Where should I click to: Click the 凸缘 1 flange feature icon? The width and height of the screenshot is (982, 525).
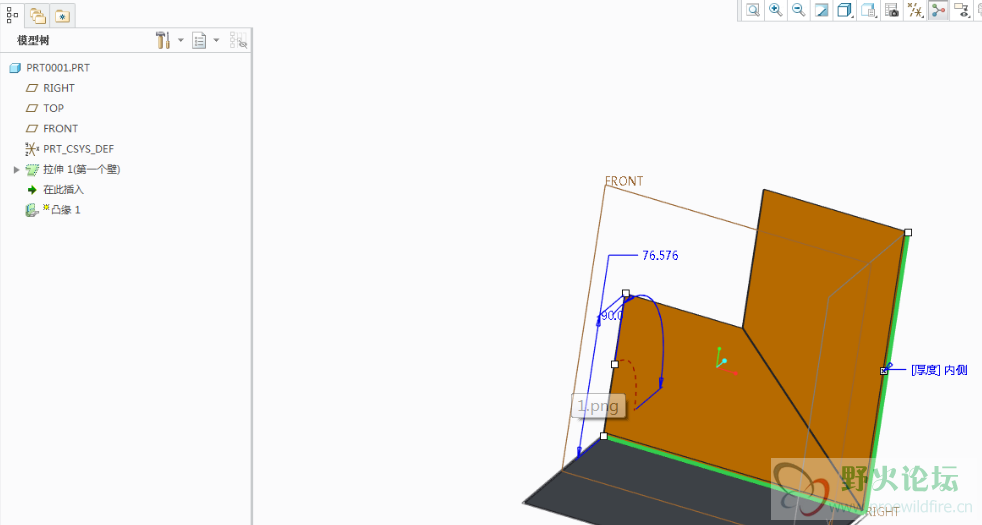point(32,210)
